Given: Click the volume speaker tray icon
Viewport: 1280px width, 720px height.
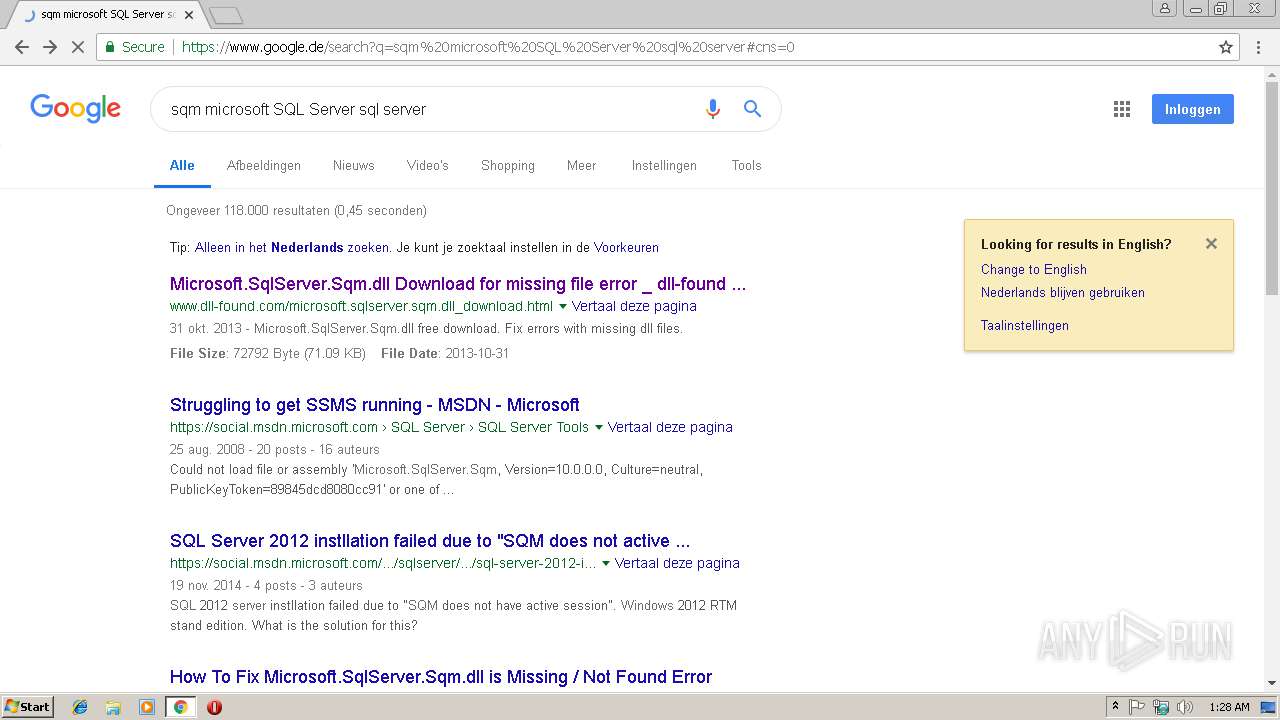Looking at the screenshot, I should pos(1185,707).
